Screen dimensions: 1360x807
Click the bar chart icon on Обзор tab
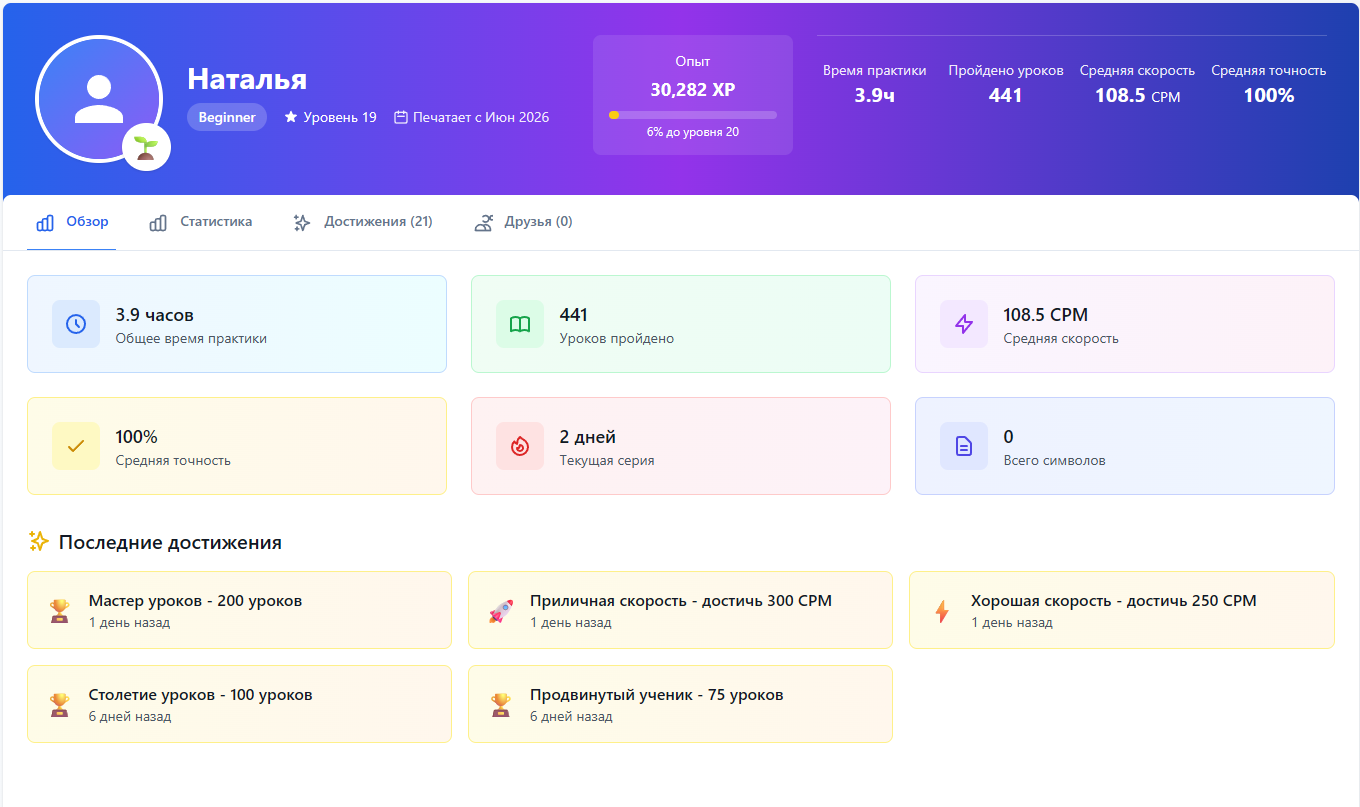coord(45,222)
